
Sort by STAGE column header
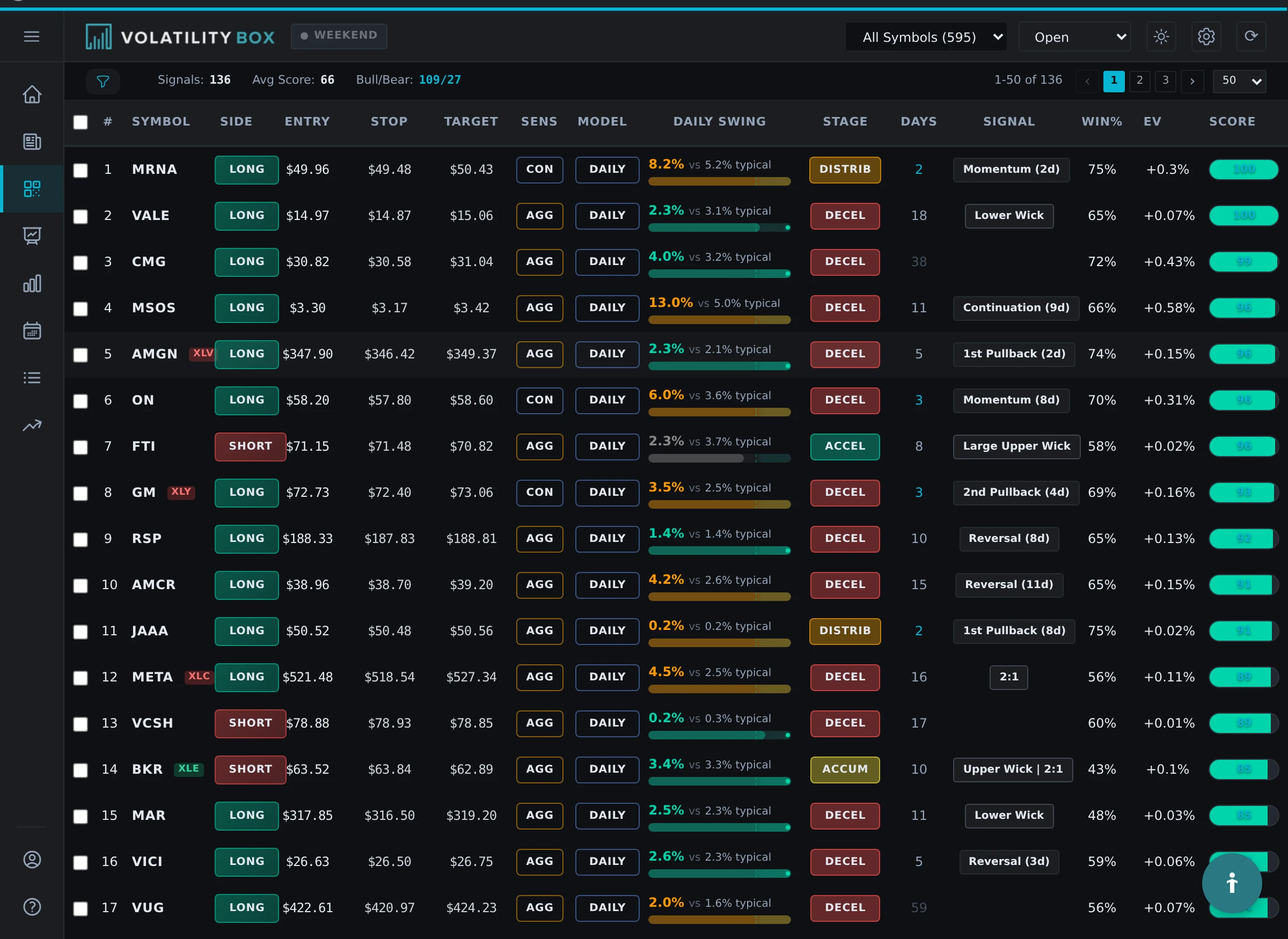click(845, 122)
